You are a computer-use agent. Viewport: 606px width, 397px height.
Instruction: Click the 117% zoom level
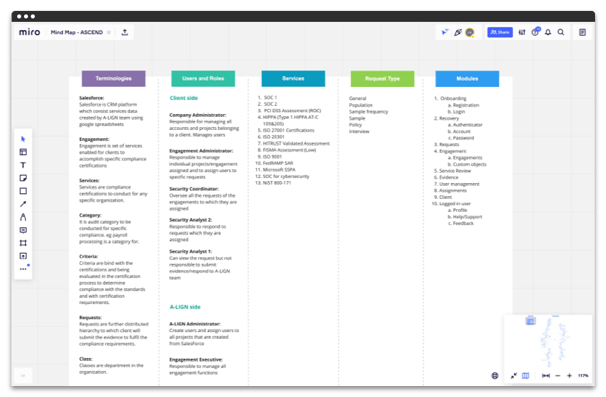coord(583,375)
